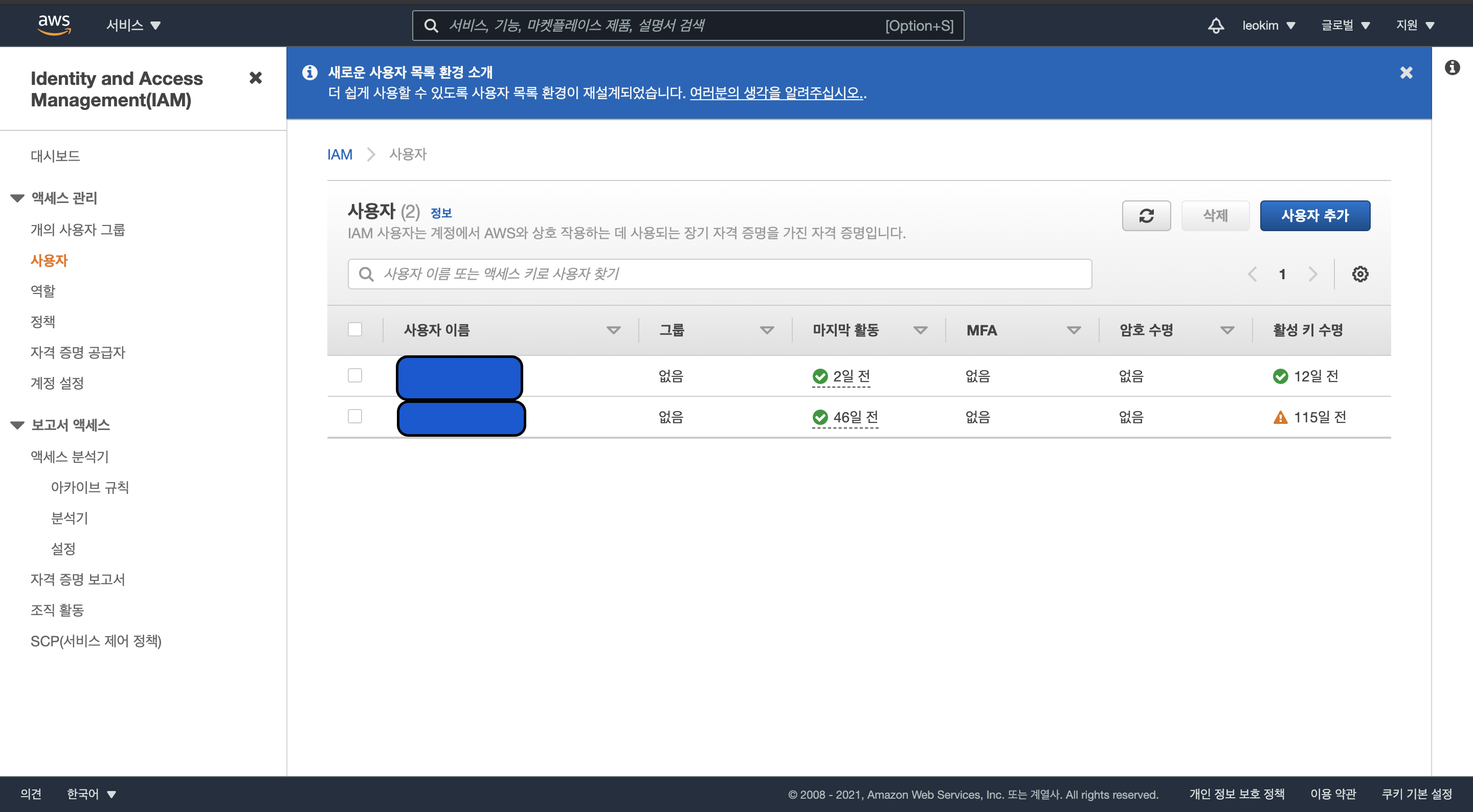Click the top services search field
The width and height of the screenshot is (1473, 812).
click(688, 25)
